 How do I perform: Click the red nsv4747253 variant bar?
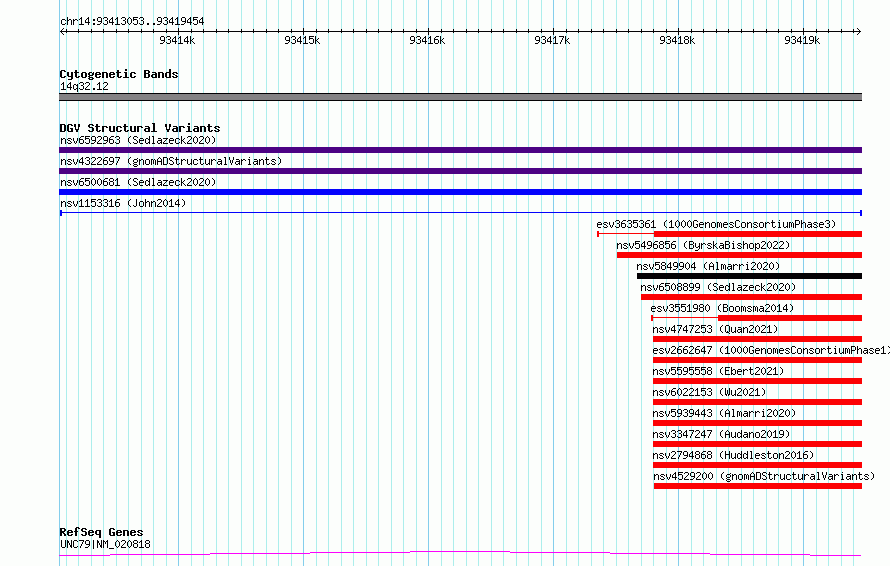point(758,339)
